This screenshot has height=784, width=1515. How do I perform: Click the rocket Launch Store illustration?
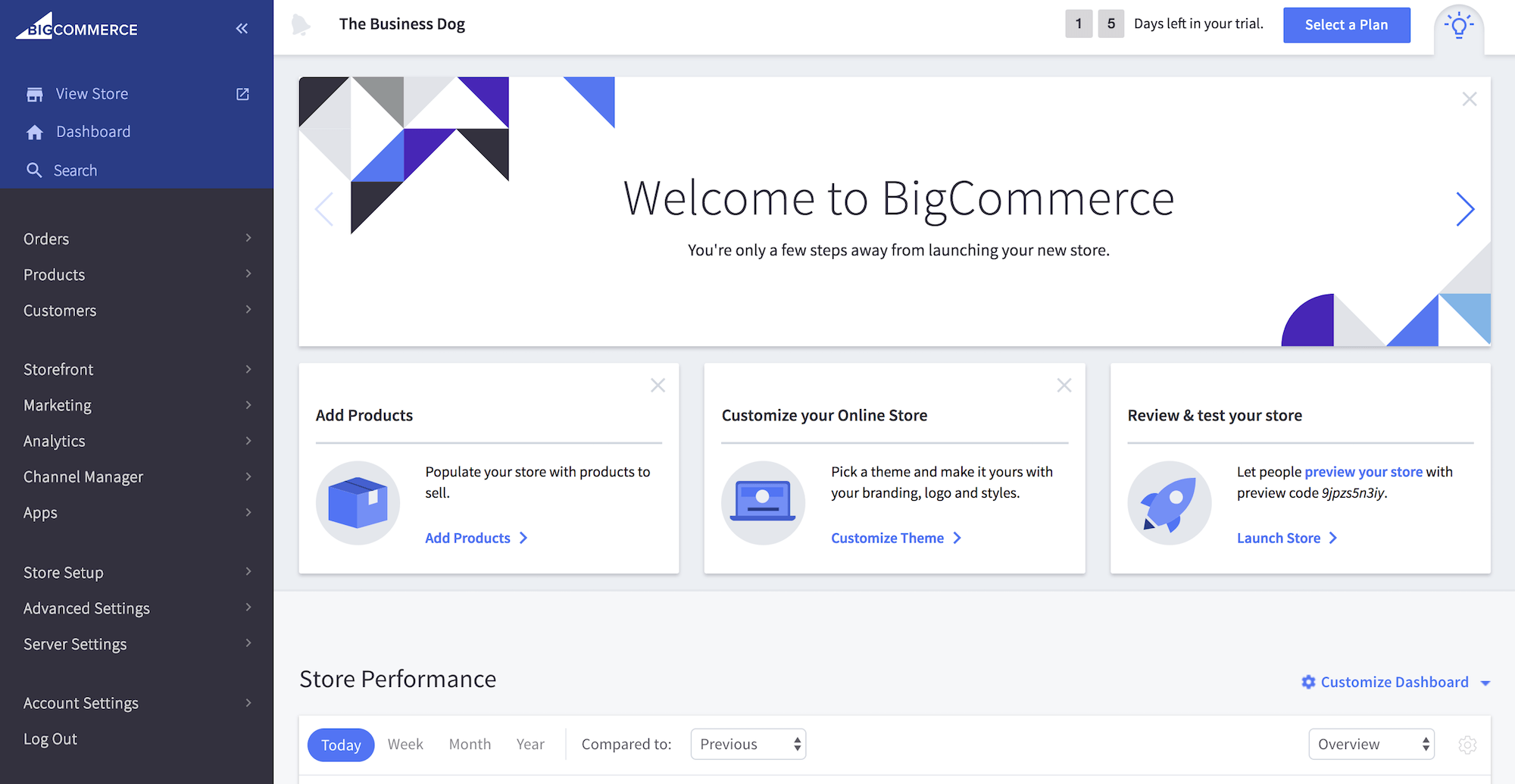click(1169, 503)
